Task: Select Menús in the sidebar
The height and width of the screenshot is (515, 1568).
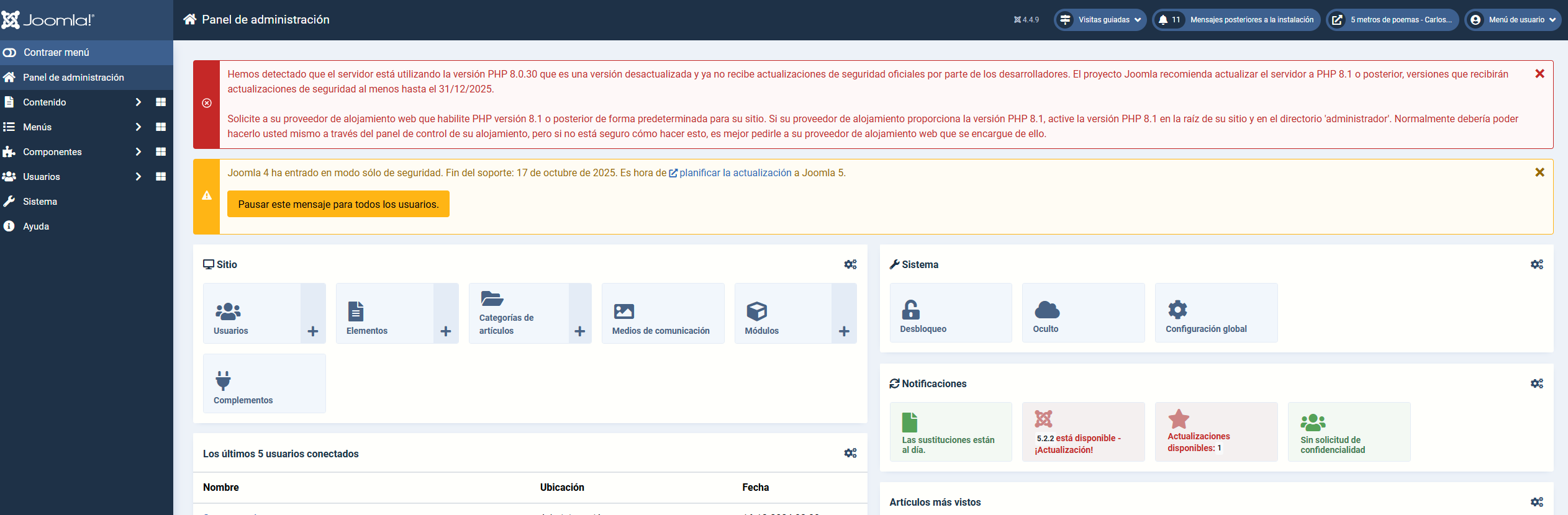Action: click(x=37, y=127)
